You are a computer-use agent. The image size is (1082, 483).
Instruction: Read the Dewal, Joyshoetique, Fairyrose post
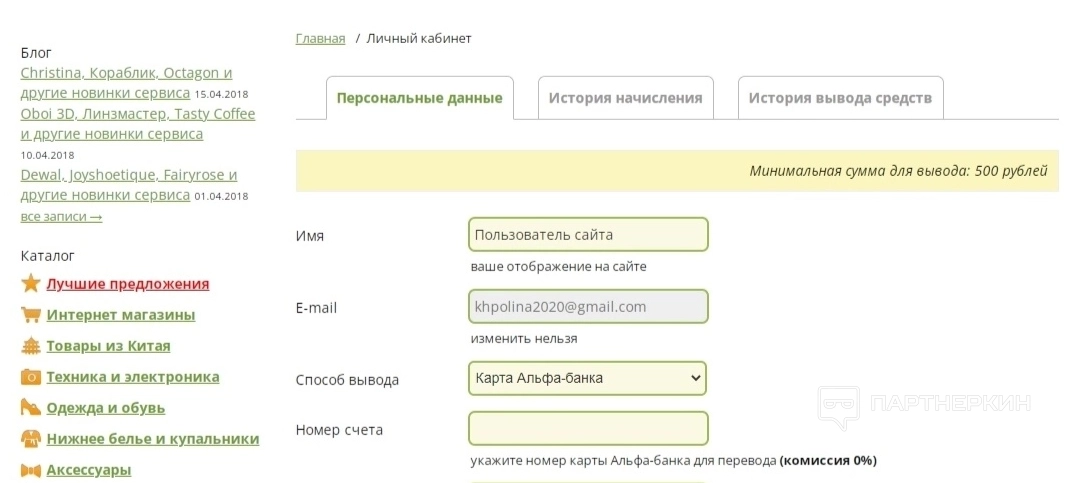click(128, 175)
